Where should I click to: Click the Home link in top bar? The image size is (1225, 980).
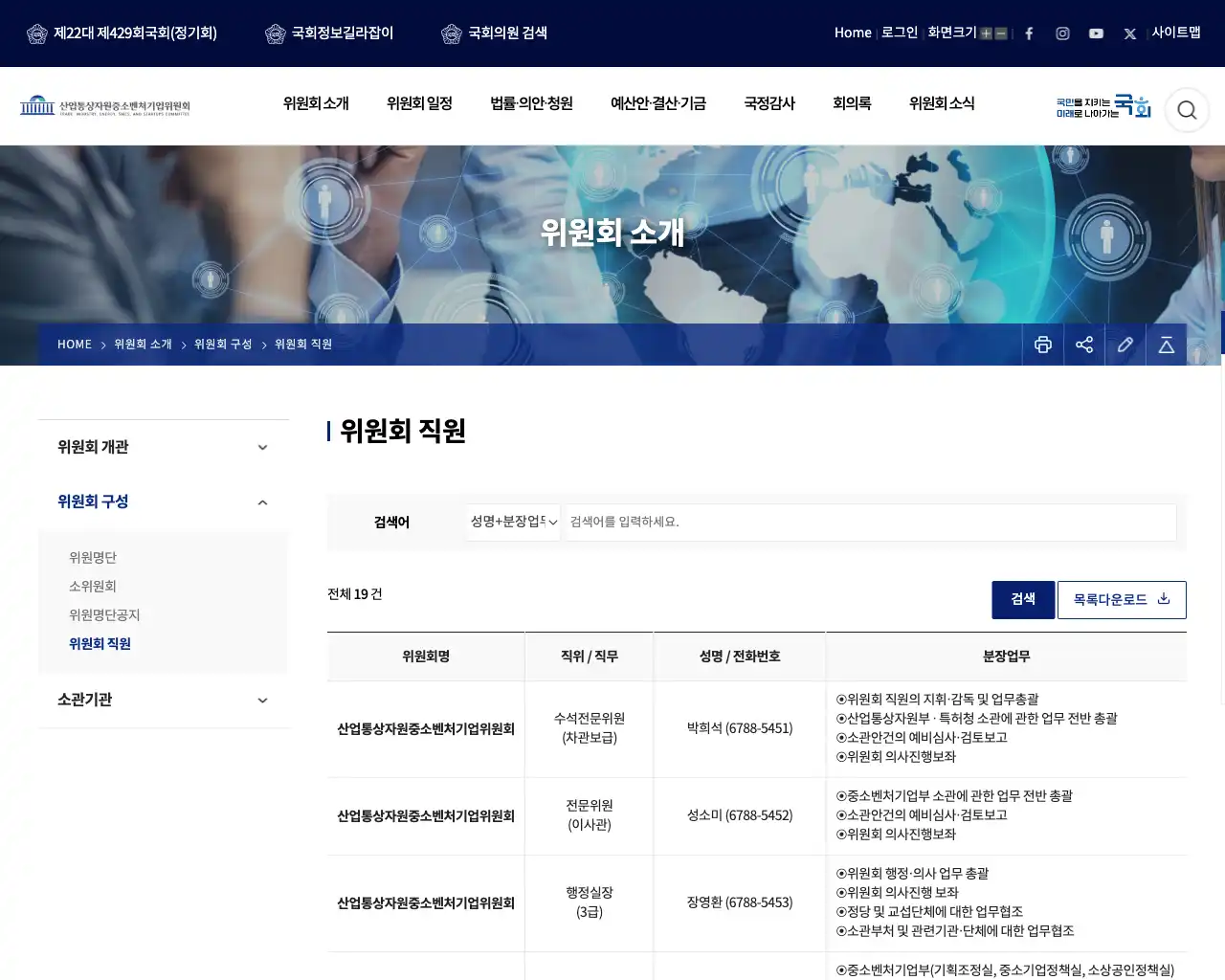click(853, 33)
